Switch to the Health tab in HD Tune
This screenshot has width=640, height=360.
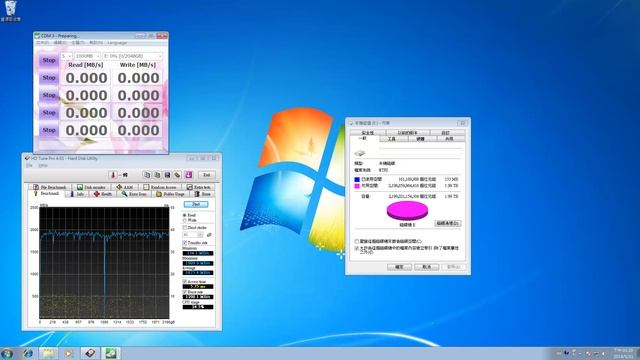click(x=103, y=194)
